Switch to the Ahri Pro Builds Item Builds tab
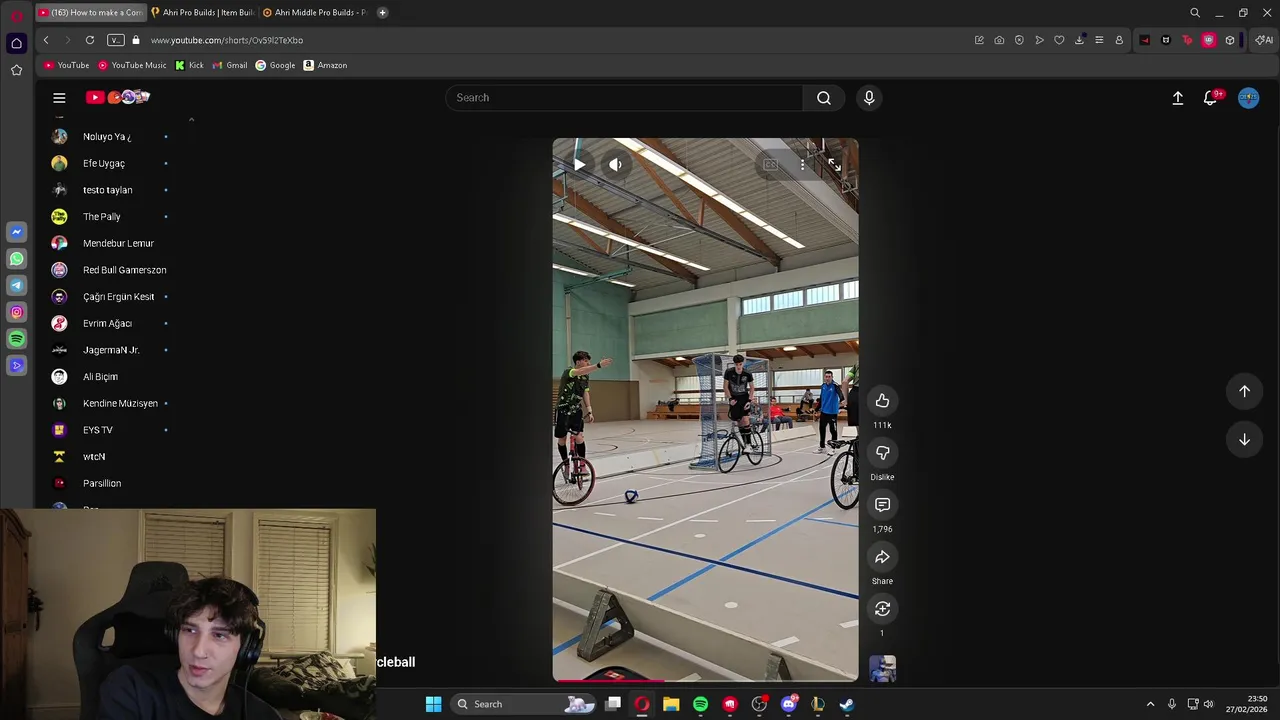Viewport: 1280px width, 720px height. click(202, 12)
